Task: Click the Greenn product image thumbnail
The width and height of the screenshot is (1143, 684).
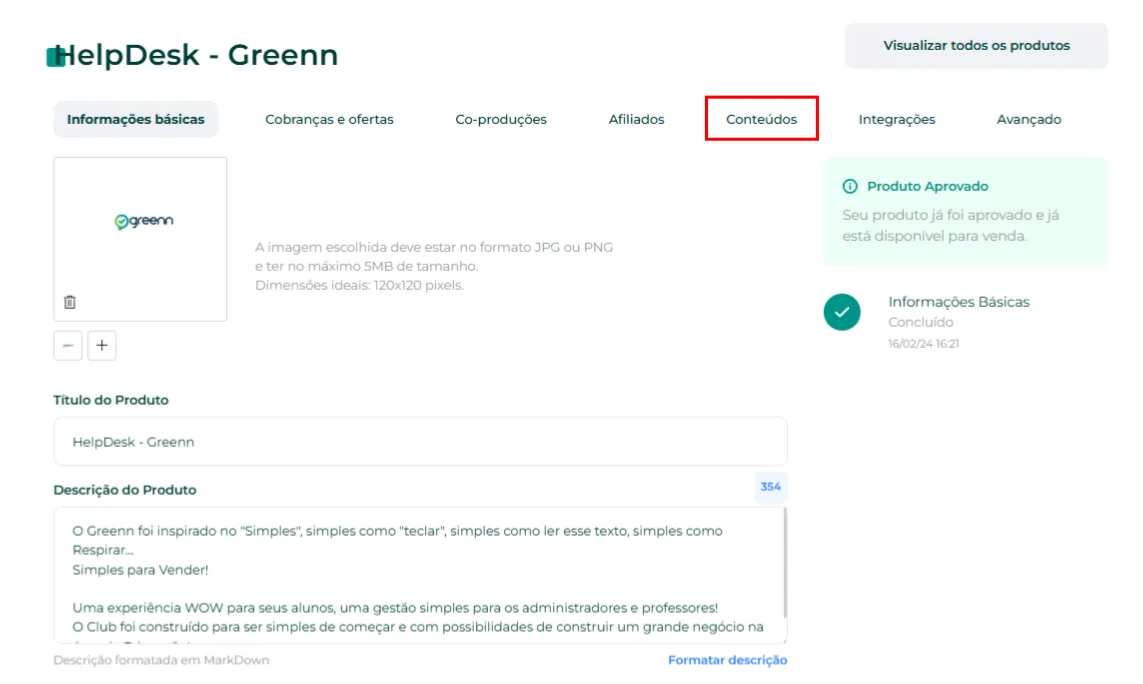Action: click(x=140, y=239)
